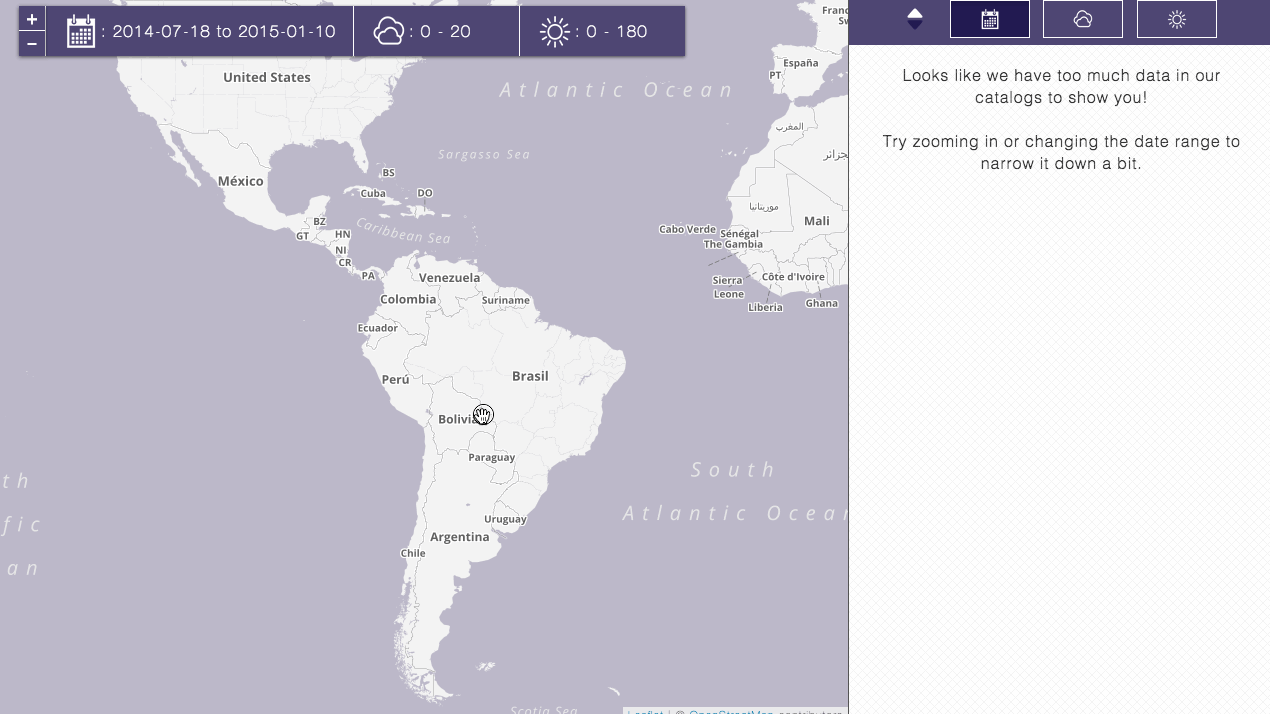Click the Bolivia map label

tap(460, 419)
